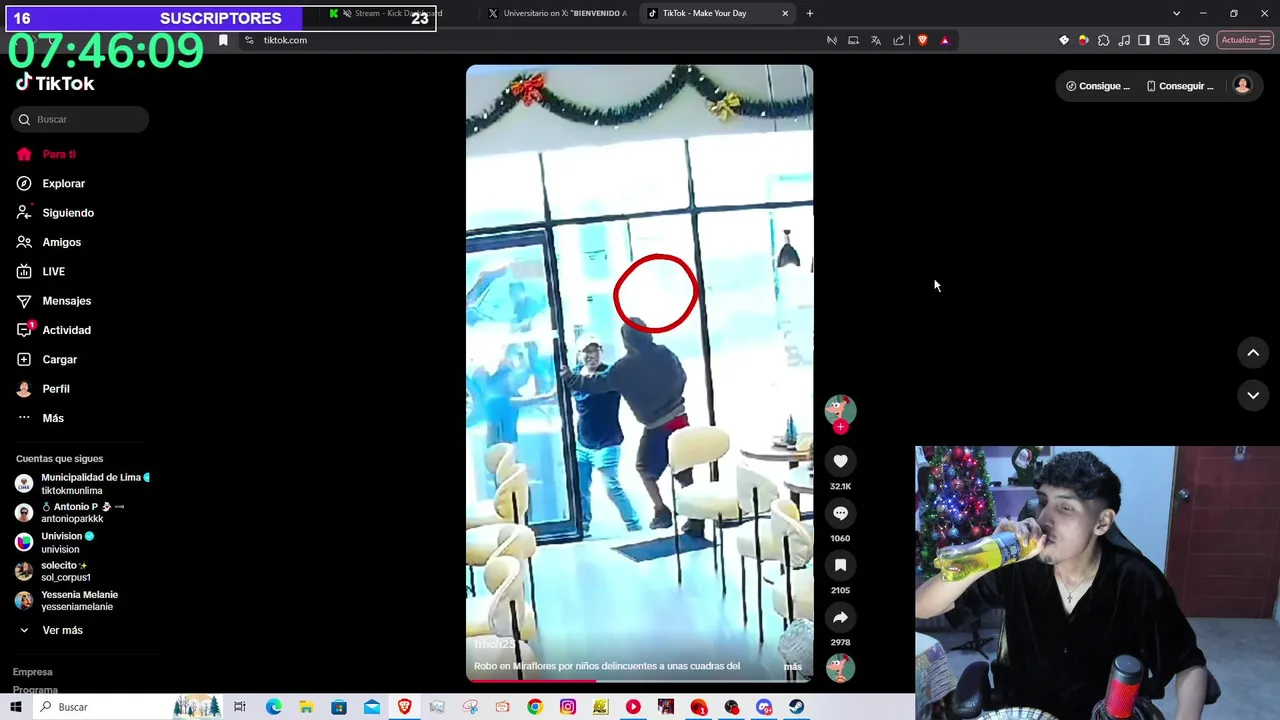Image resolution: width=1280 pixels, height=720 pixels.
Task: Open the Univision account
Action: pos(56,542)
